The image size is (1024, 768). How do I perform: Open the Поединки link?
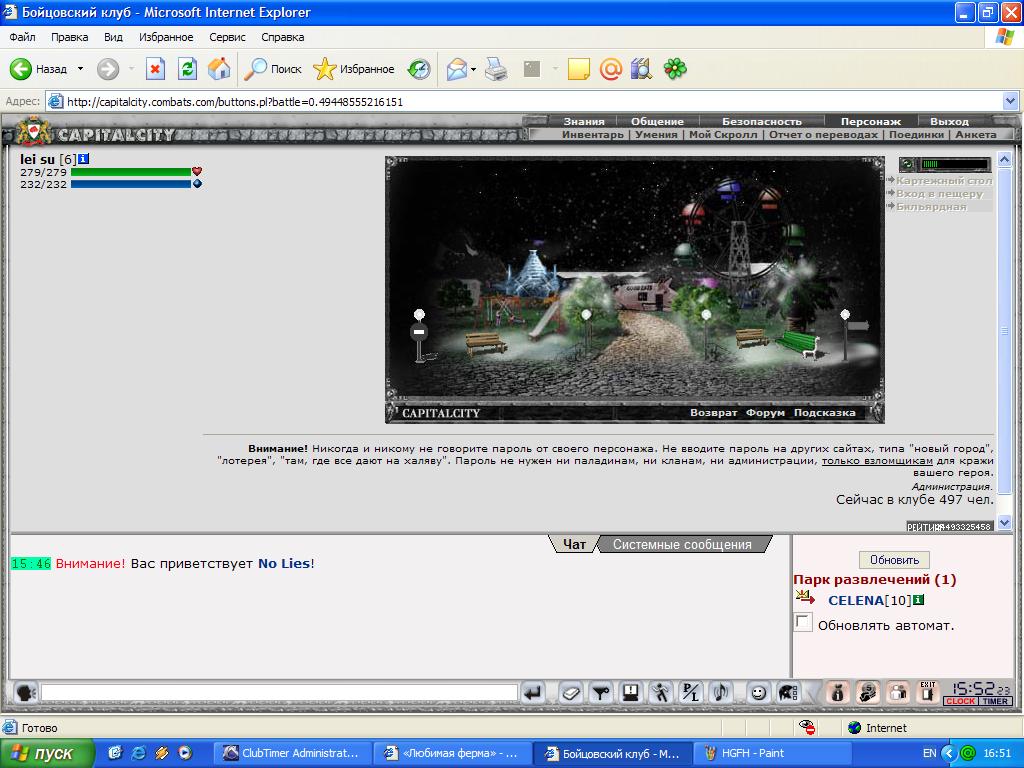click(916, 135)
